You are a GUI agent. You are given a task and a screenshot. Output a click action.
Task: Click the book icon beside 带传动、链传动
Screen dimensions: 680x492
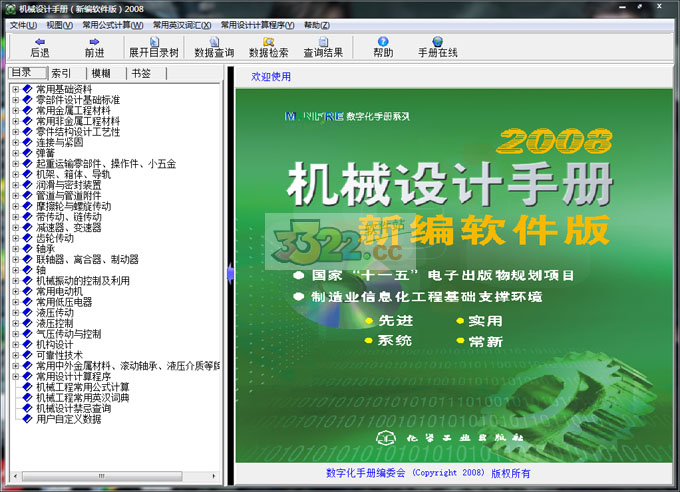click(x=27, y=217)
